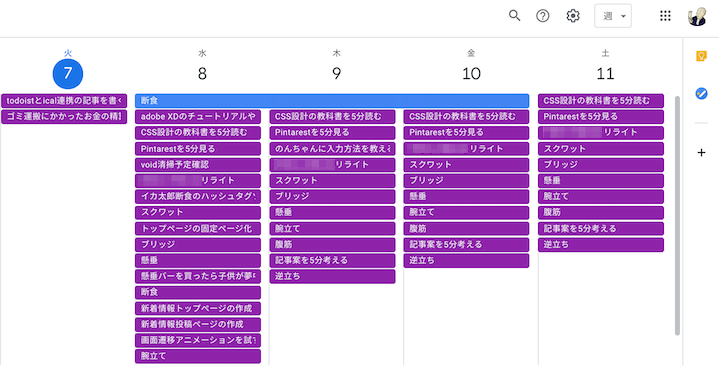
Task: Open the help question mark menu
Action: (543, 16)
